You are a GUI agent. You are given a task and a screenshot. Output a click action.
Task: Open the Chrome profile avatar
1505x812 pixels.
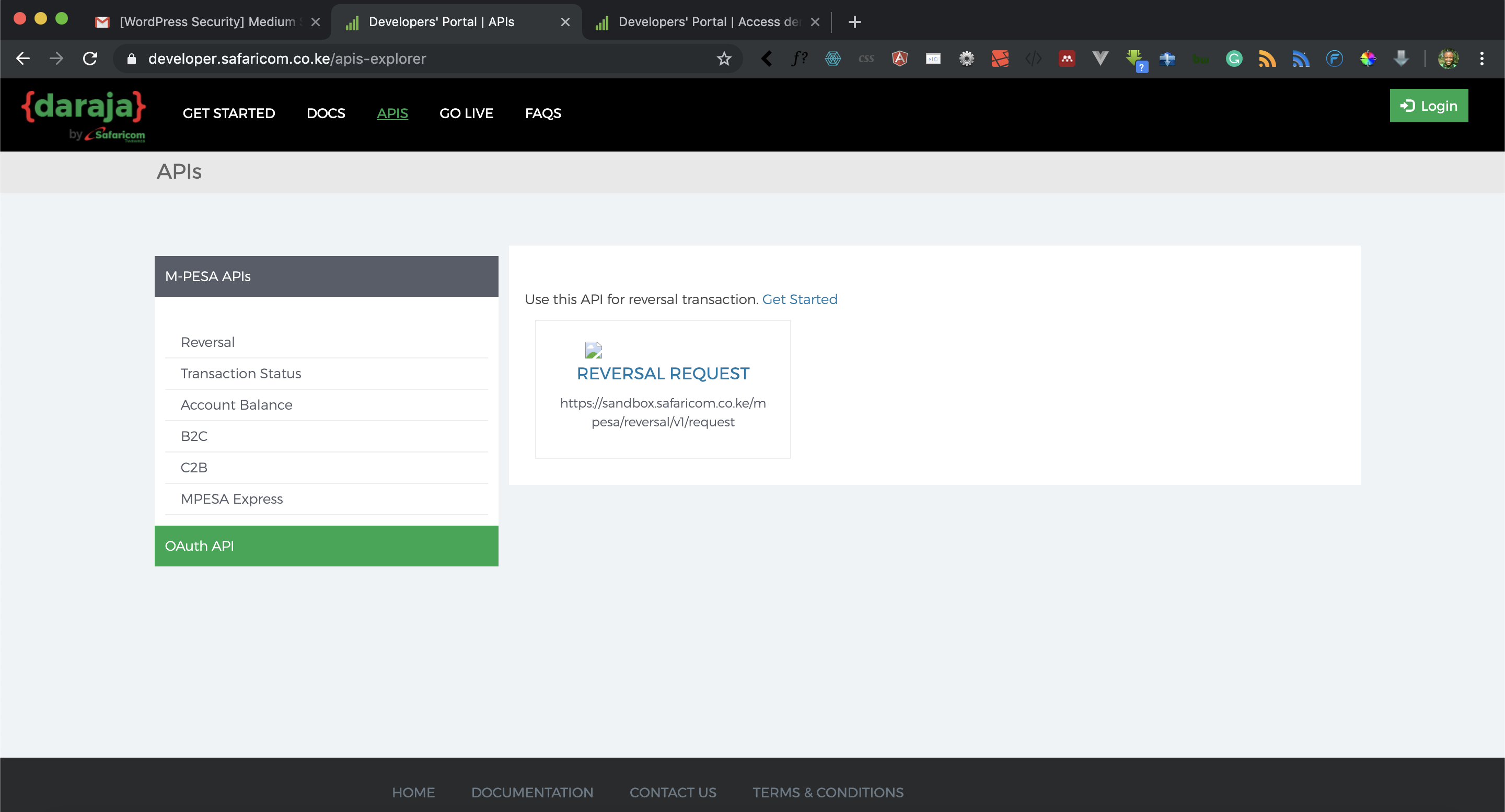pyautogui.click(x=1449, y=59)
